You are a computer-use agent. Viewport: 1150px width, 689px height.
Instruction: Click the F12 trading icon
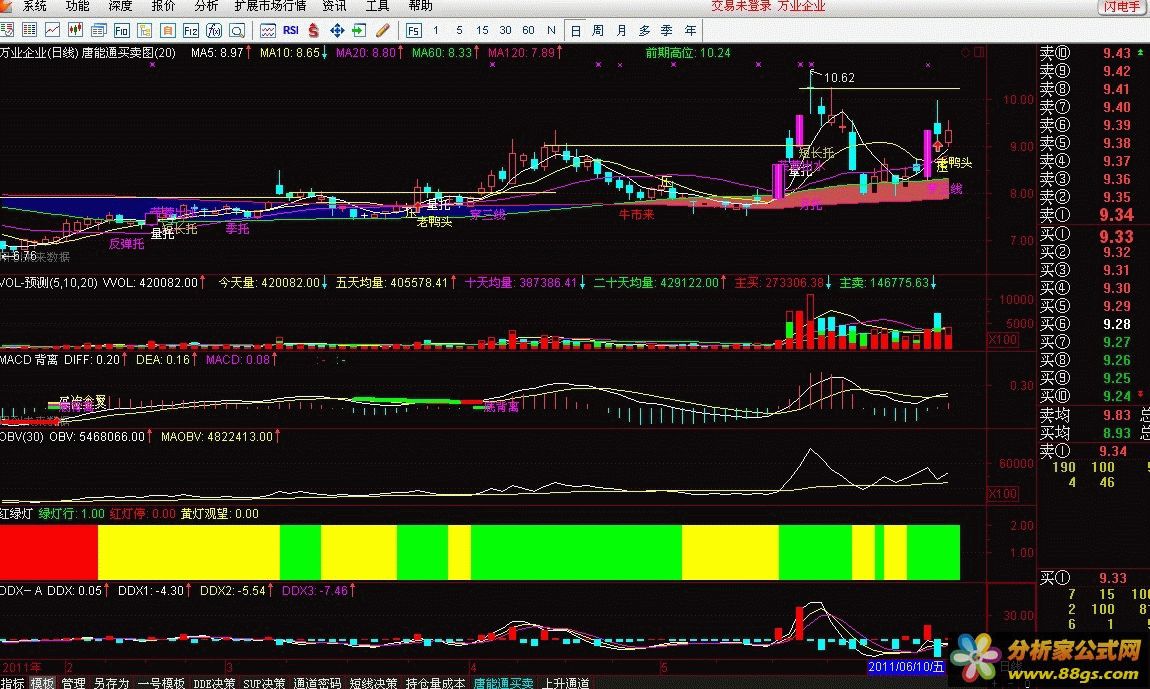coord(191,30)
